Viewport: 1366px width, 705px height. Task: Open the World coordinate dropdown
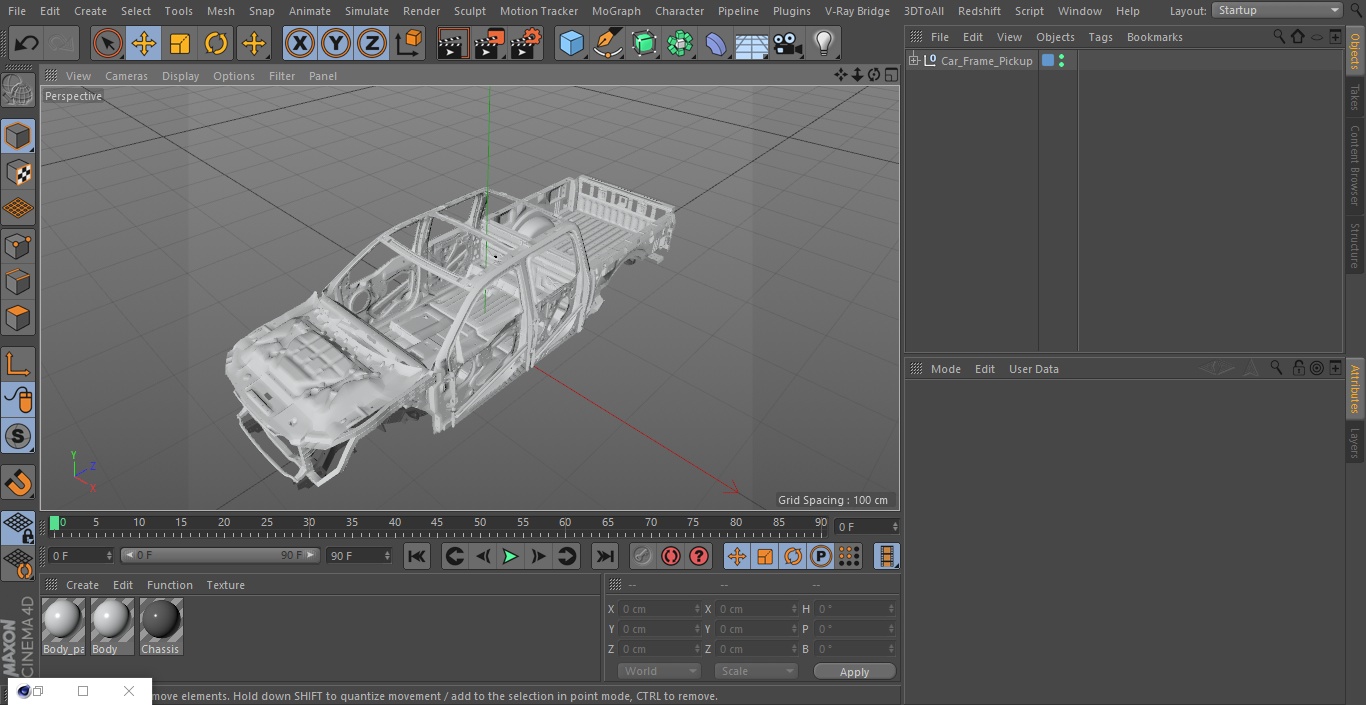(x=659, y=671)
